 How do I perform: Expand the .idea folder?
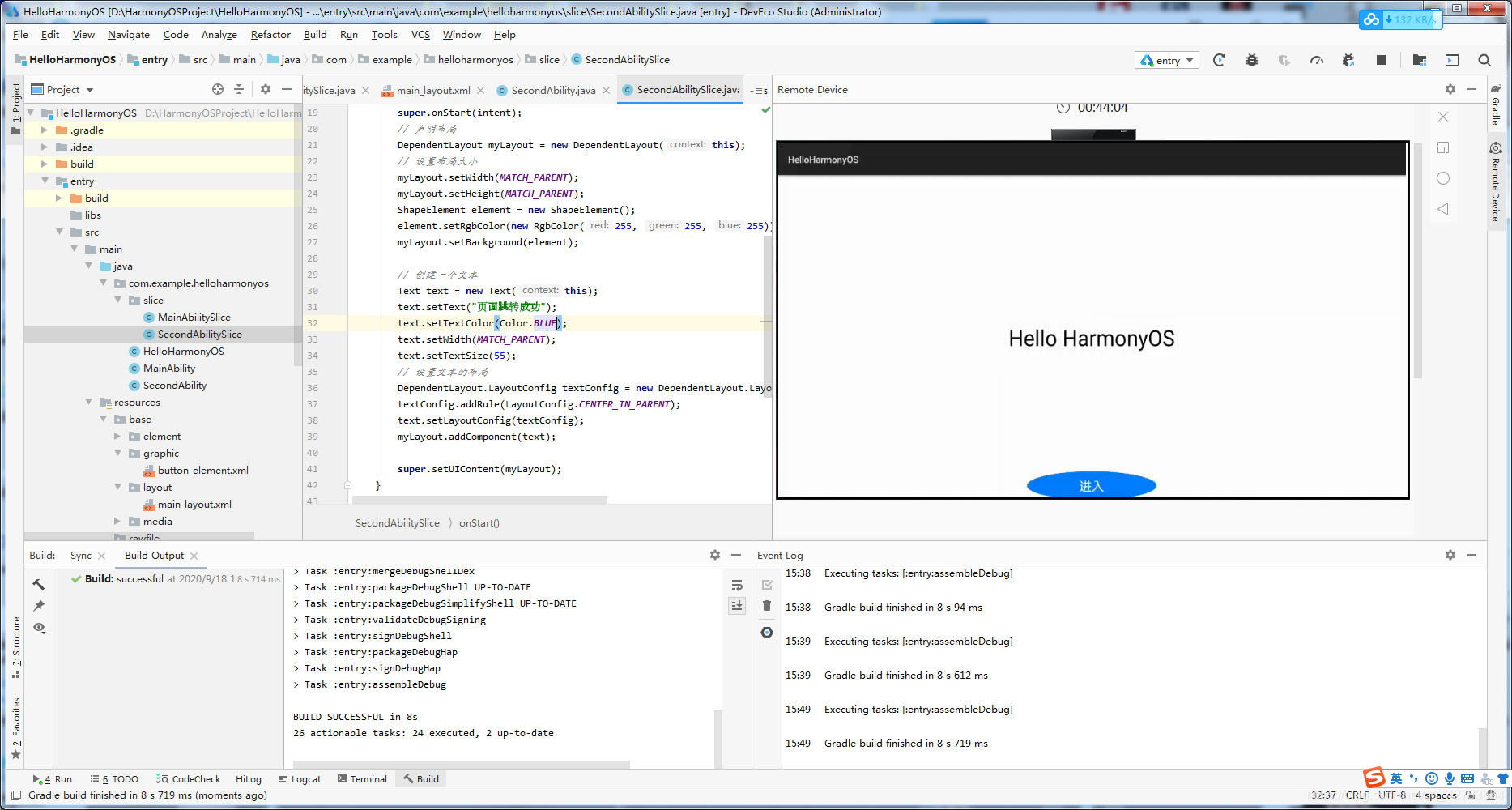click(x=45, y=147)
